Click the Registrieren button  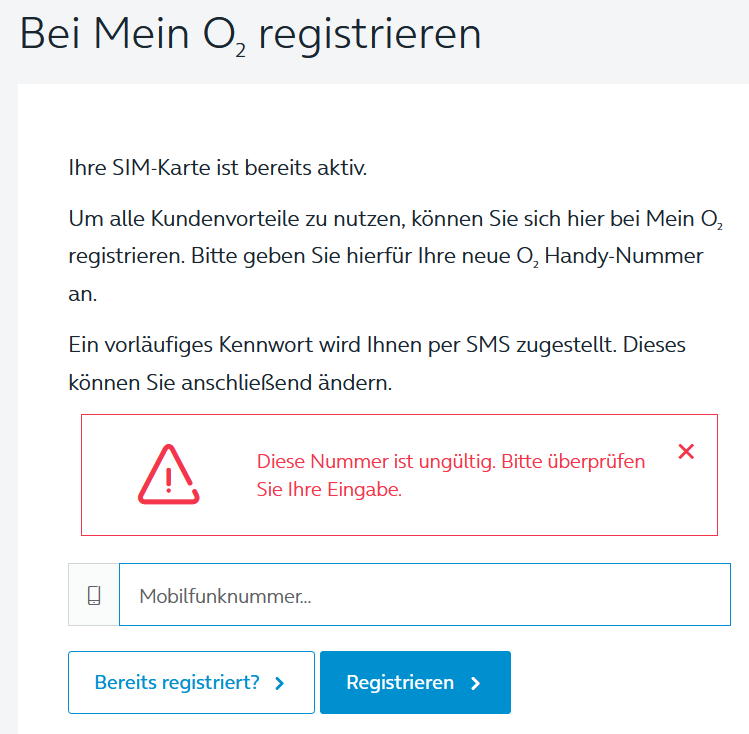point(415,682)
